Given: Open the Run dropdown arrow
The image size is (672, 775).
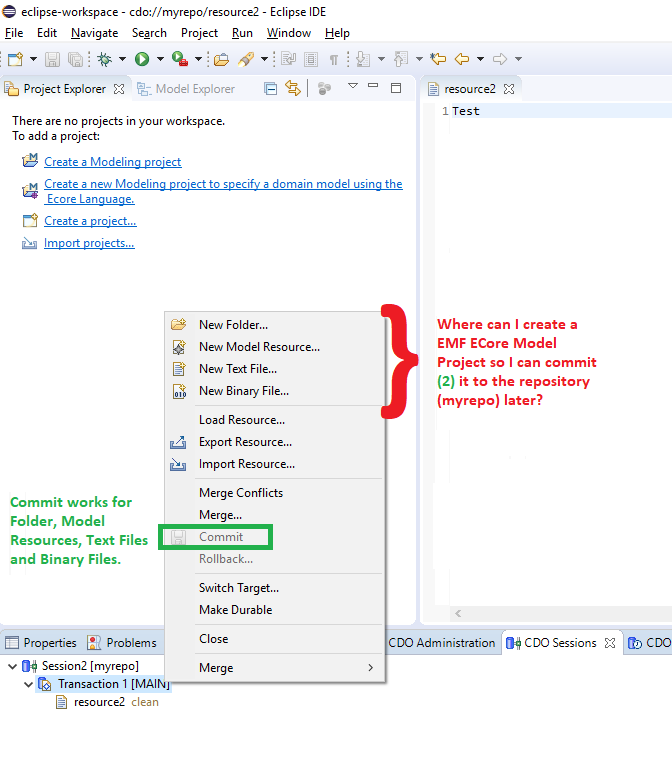Looking at the screenshot, I should coord(160,59).
